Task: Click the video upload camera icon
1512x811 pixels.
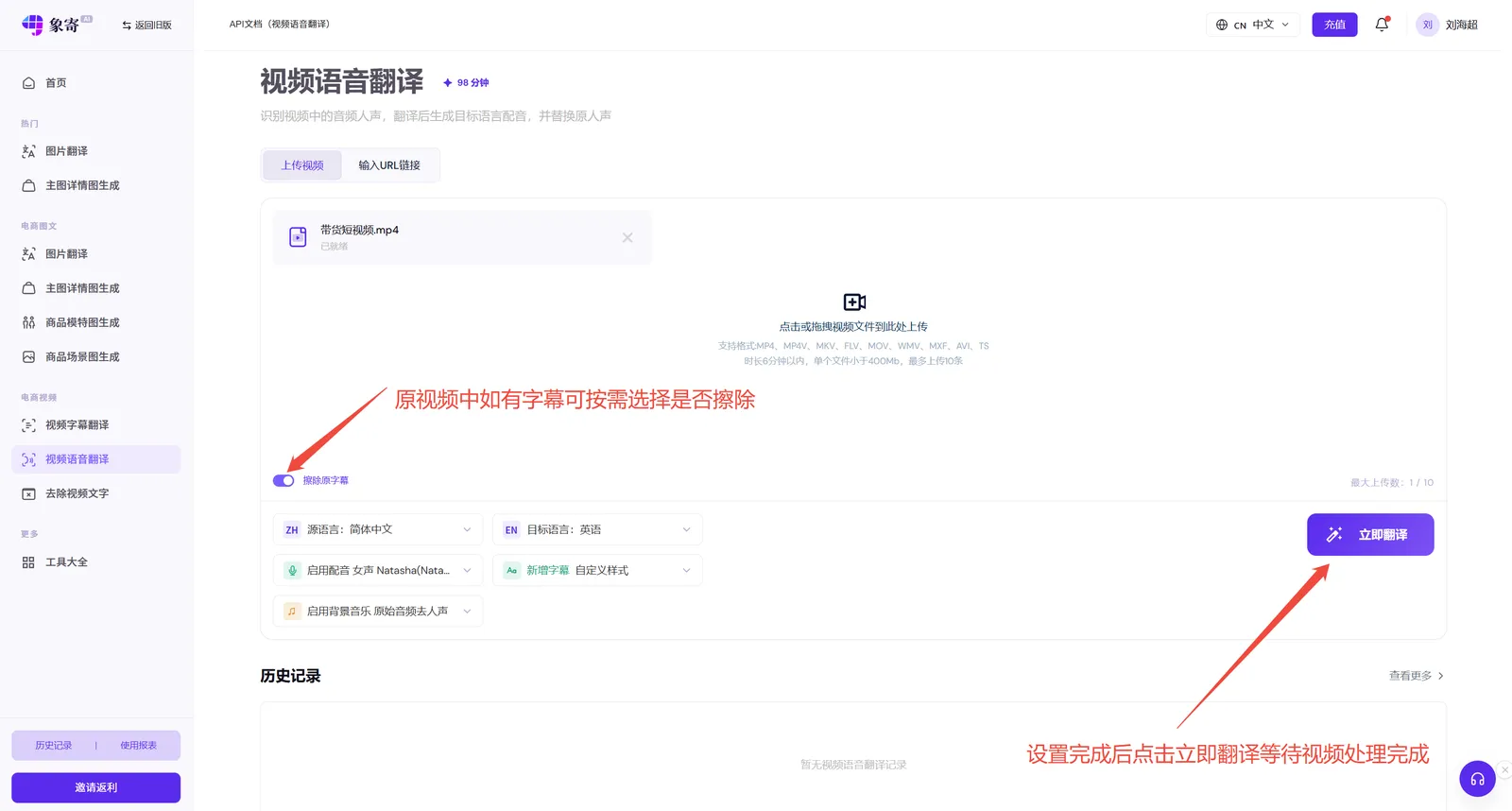Action: click(x=854, y=302)
